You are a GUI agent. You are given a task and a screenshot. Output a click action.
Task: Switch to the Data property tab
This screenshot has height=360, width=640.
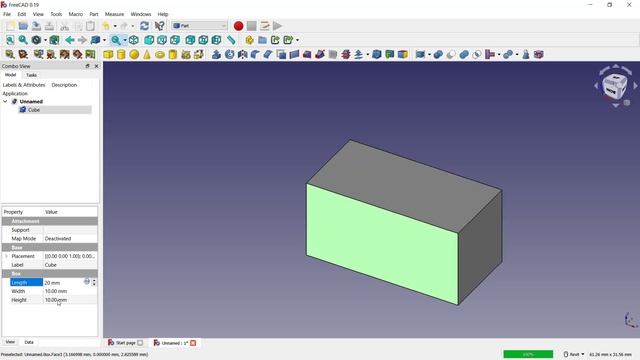[x=29, y=342]
